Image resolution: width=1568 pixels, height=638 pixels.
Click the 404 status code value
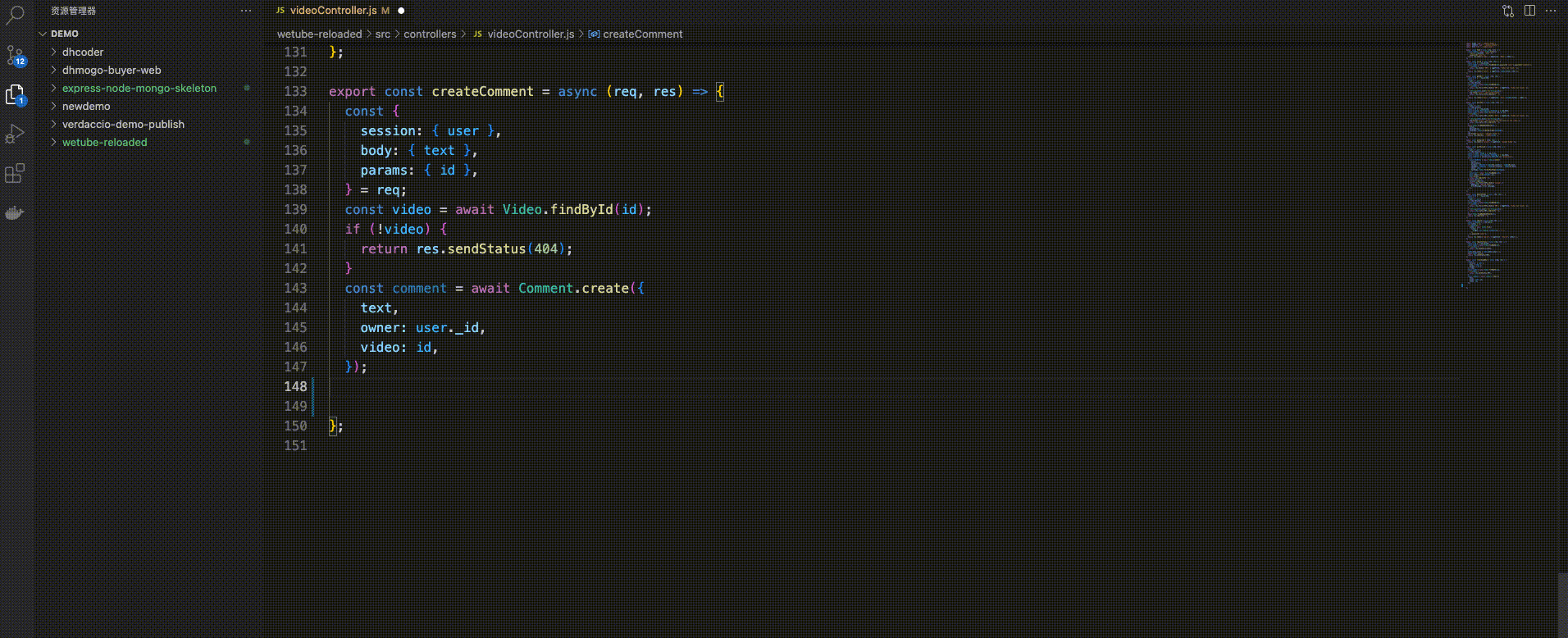[x=545, y=248]
